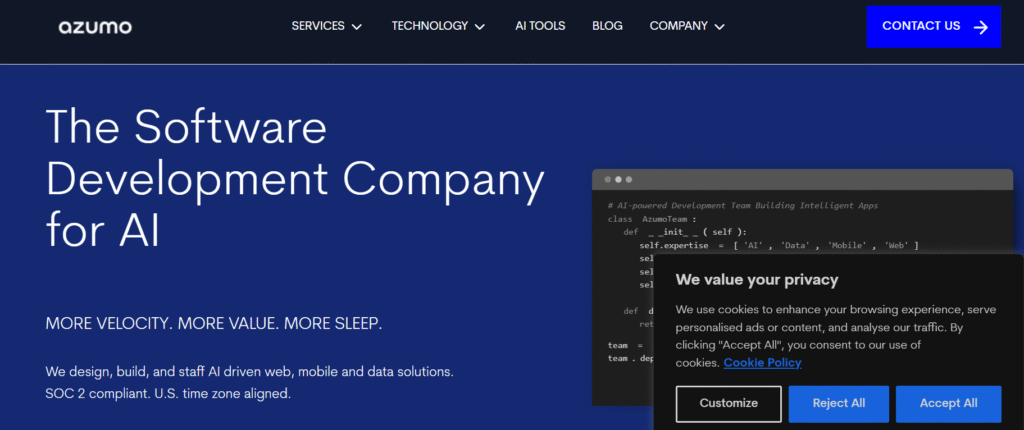Viewport: 1024px width, 430px height.
Task: Expand the COMPANY chevron arrow
Action: click(720, 27)
